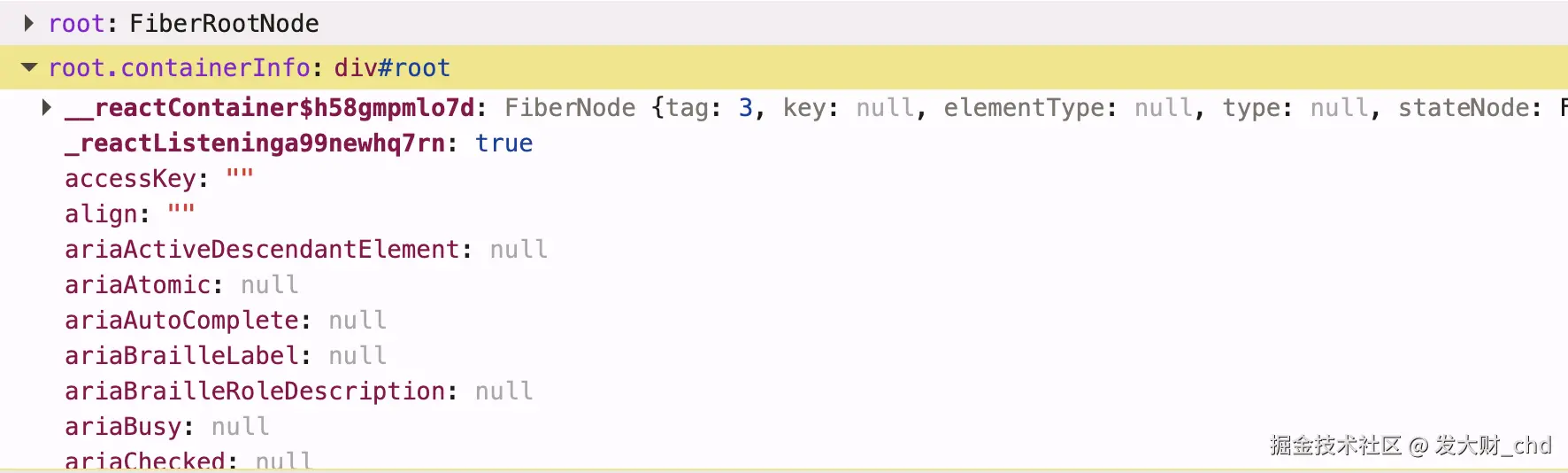Screen dimensions: 1568x473
Task: Click the true value of _reactListening
Action: (503, 143)
